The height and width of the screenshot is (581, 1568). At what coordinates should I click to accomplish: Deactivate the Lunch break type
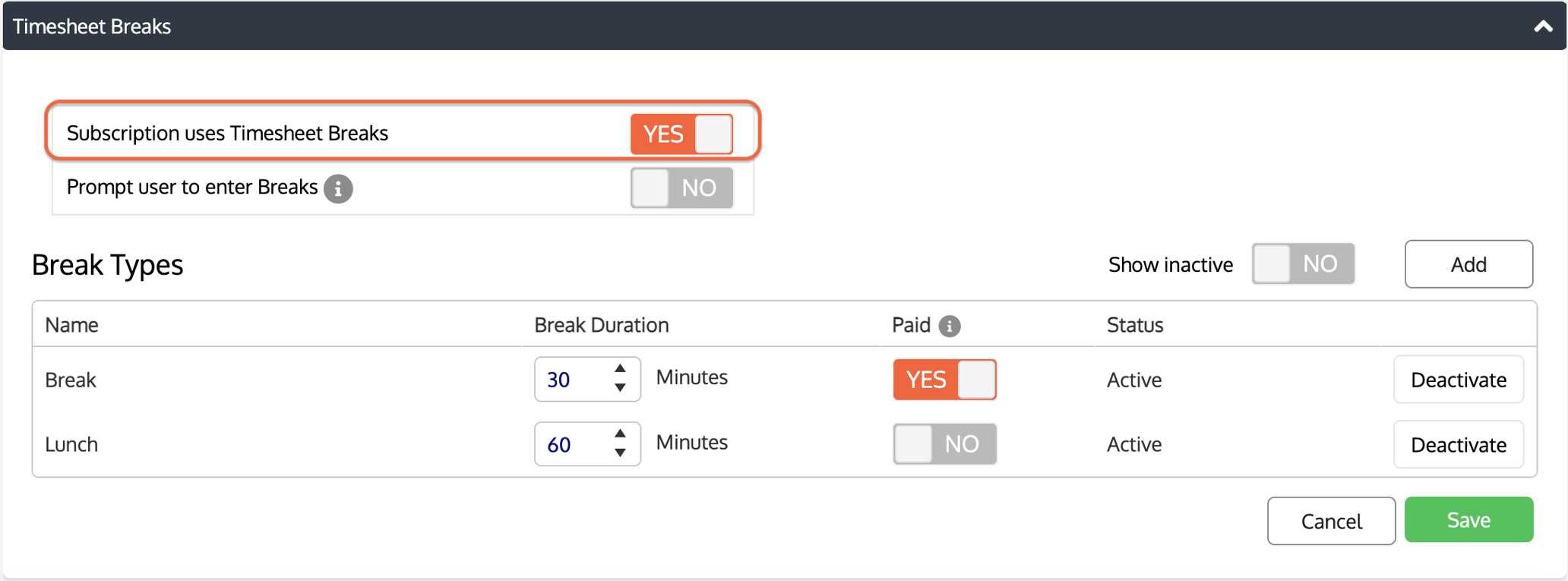coord(1458,444)
